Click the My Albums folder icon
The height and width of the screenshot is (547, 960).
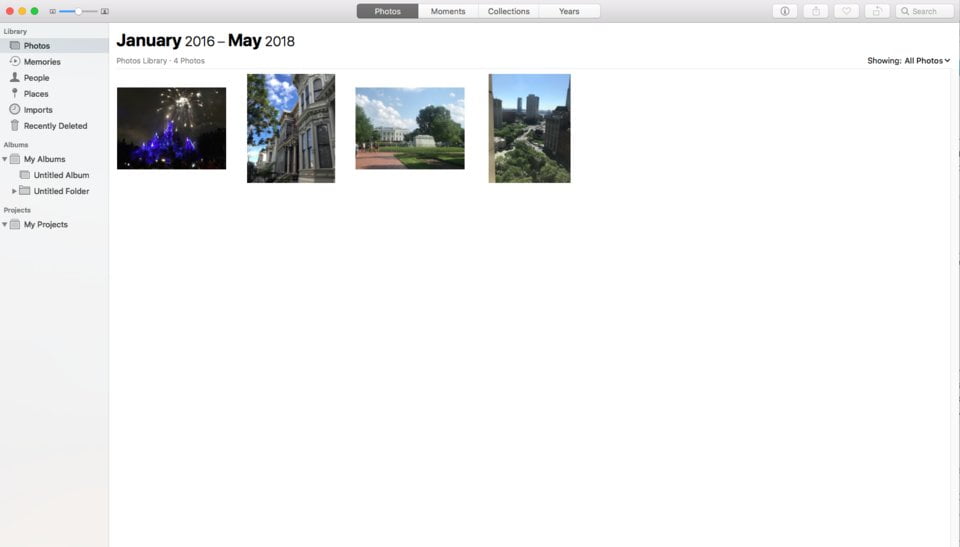click(15, 159)
